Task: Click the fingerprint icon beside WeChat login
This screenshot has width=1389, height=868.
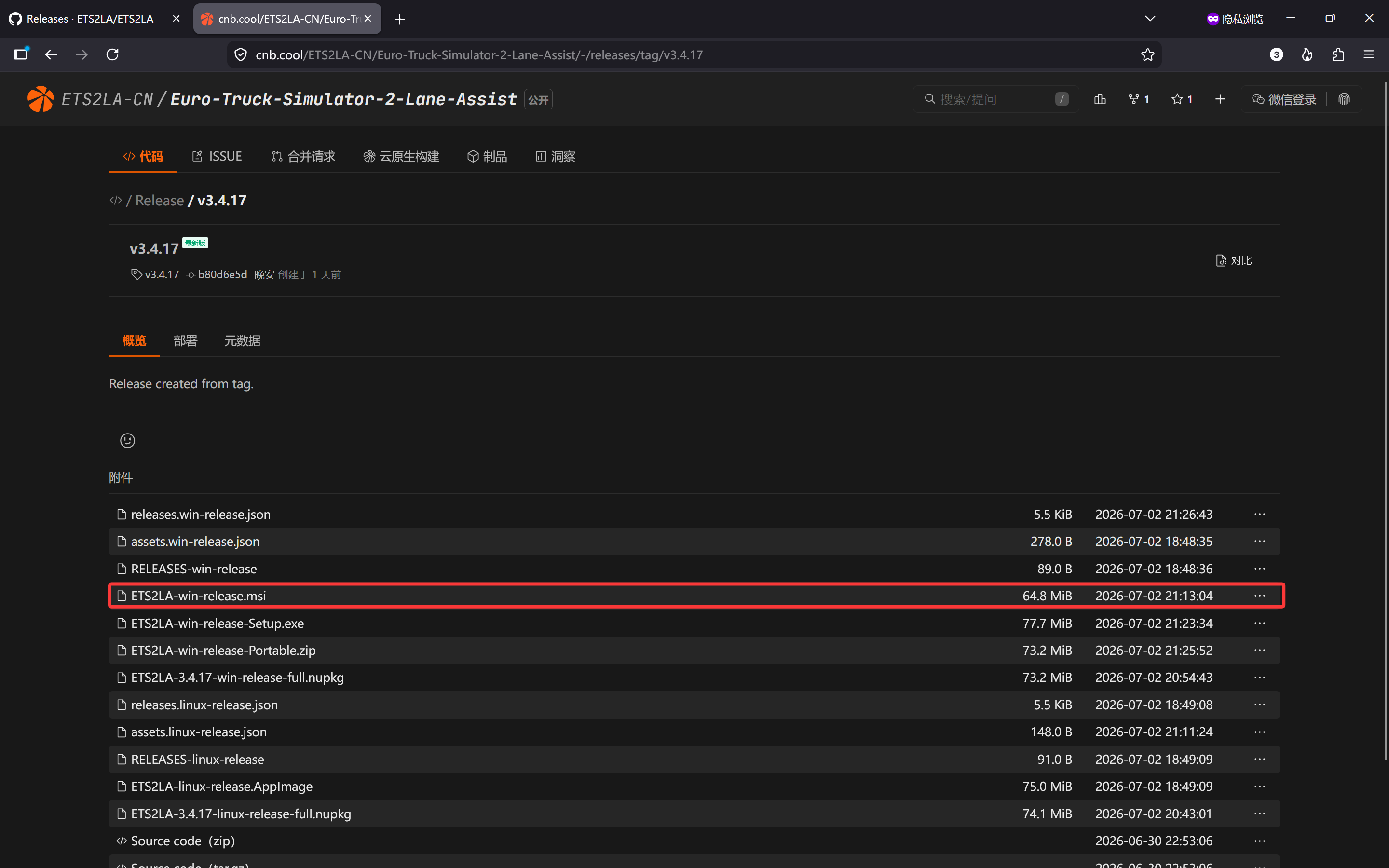Action: pyautogui.click(x=1344, y=99)
